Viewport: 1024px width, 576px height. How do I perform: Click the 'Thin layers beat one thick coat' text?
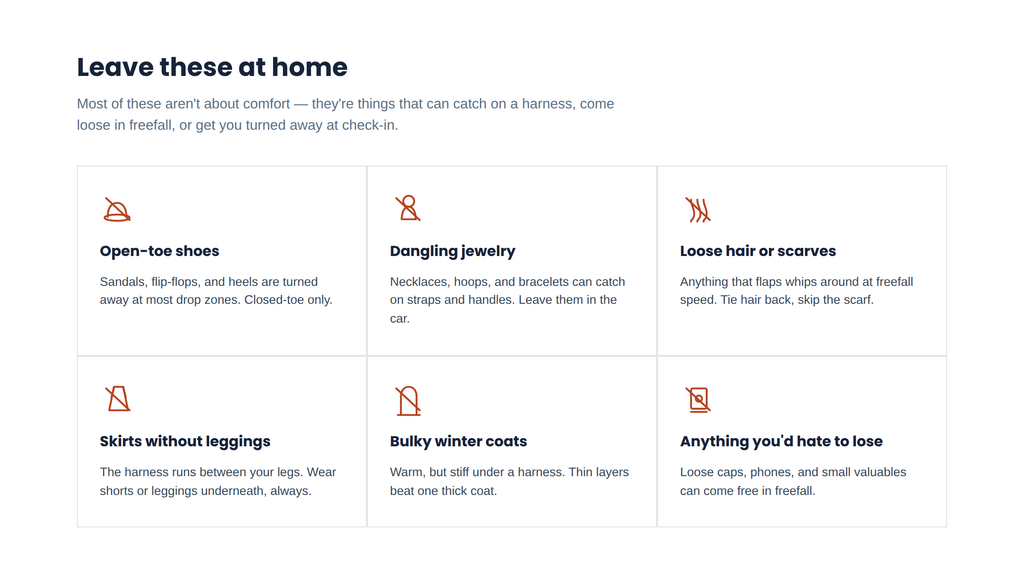[x=509, y=481]
